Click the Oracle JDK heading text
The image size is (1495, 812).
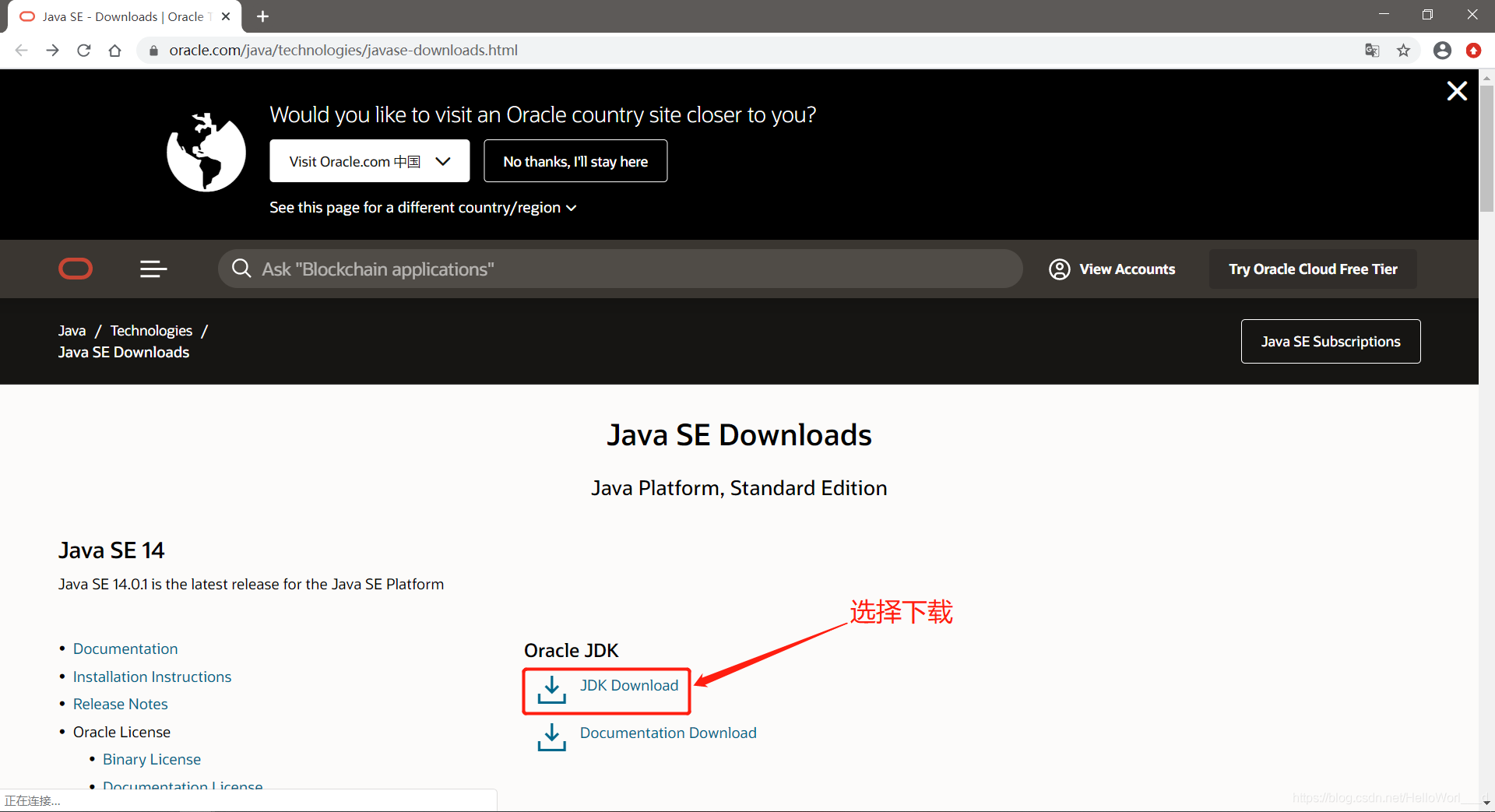tap(571, 650)
